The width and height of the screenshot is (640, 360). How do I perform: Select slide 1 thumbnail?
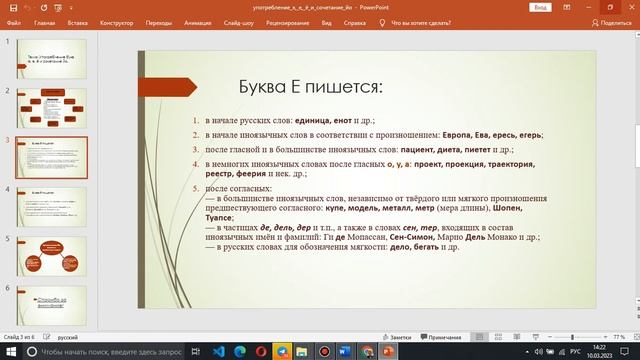click(51, 59)
